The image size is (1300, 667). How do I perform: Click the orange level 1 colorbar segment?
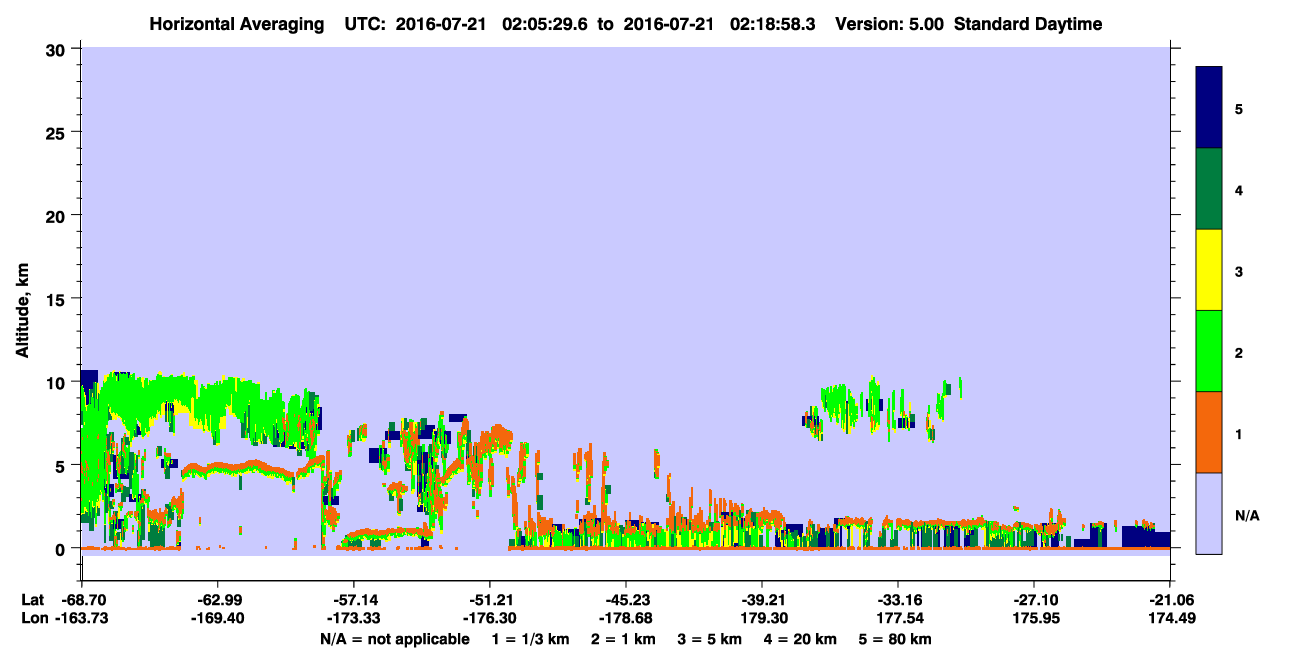point(1209,432)
